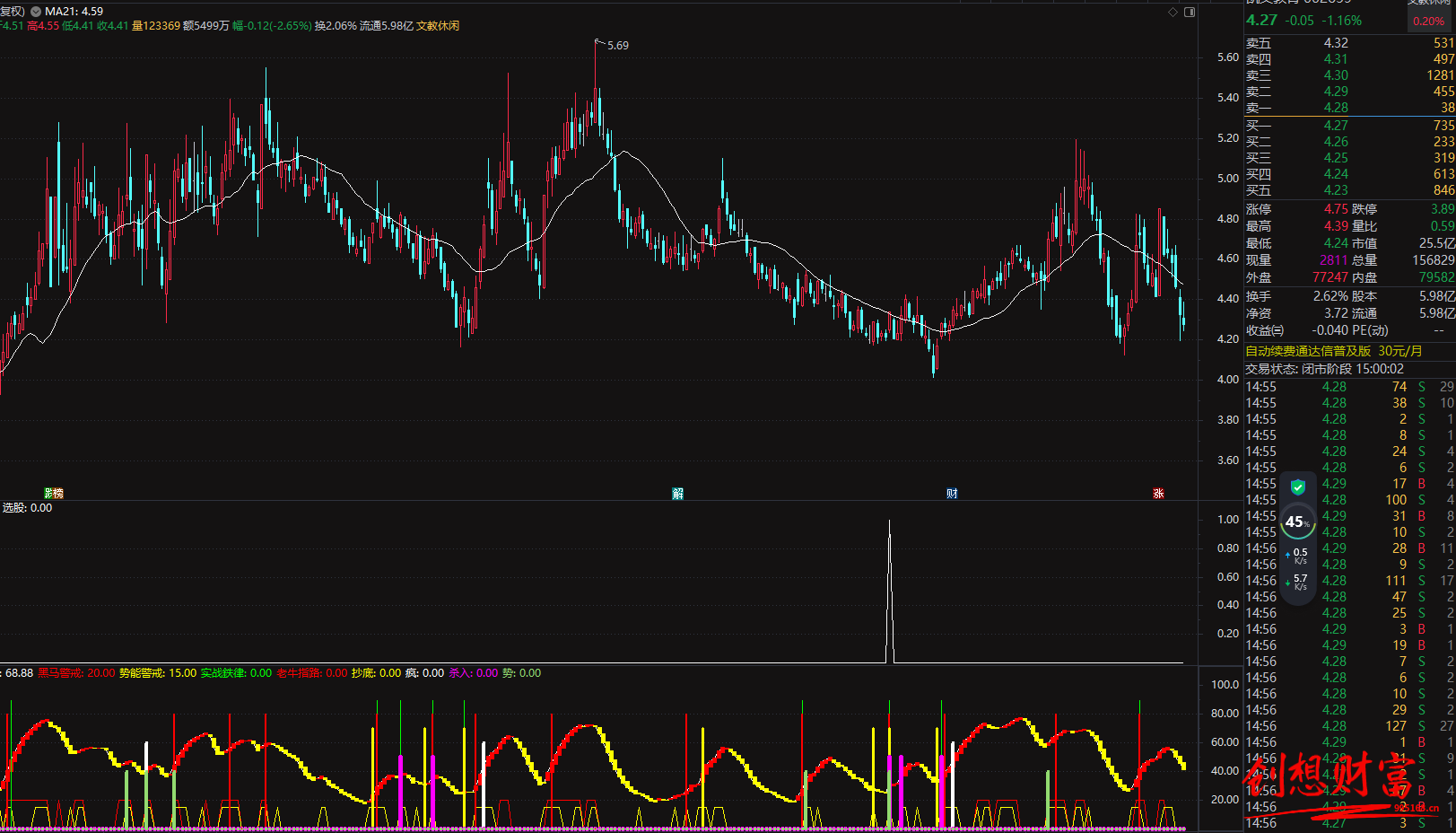Image resolution: width=1456 pixels, height=833 pixels.
Task: Click the diamond icon above the chart
Action: coord(1173,12)
